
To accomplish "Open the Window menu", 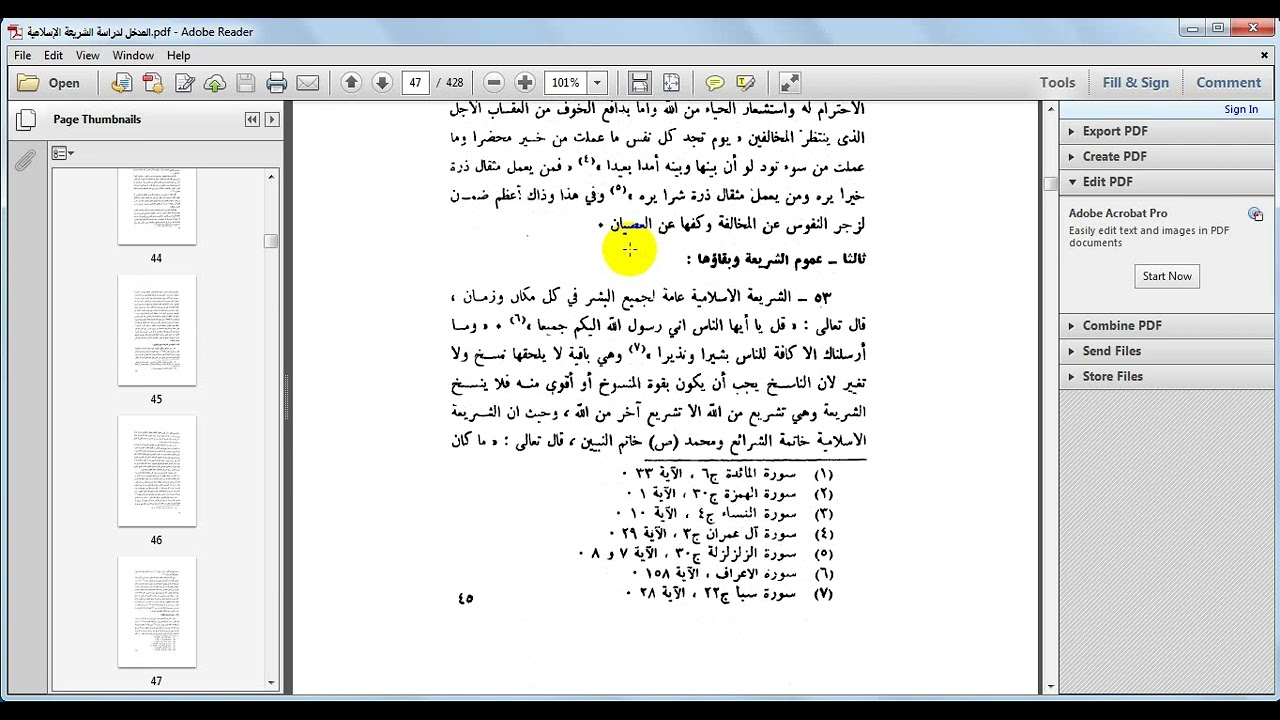I will coord(133,56).
